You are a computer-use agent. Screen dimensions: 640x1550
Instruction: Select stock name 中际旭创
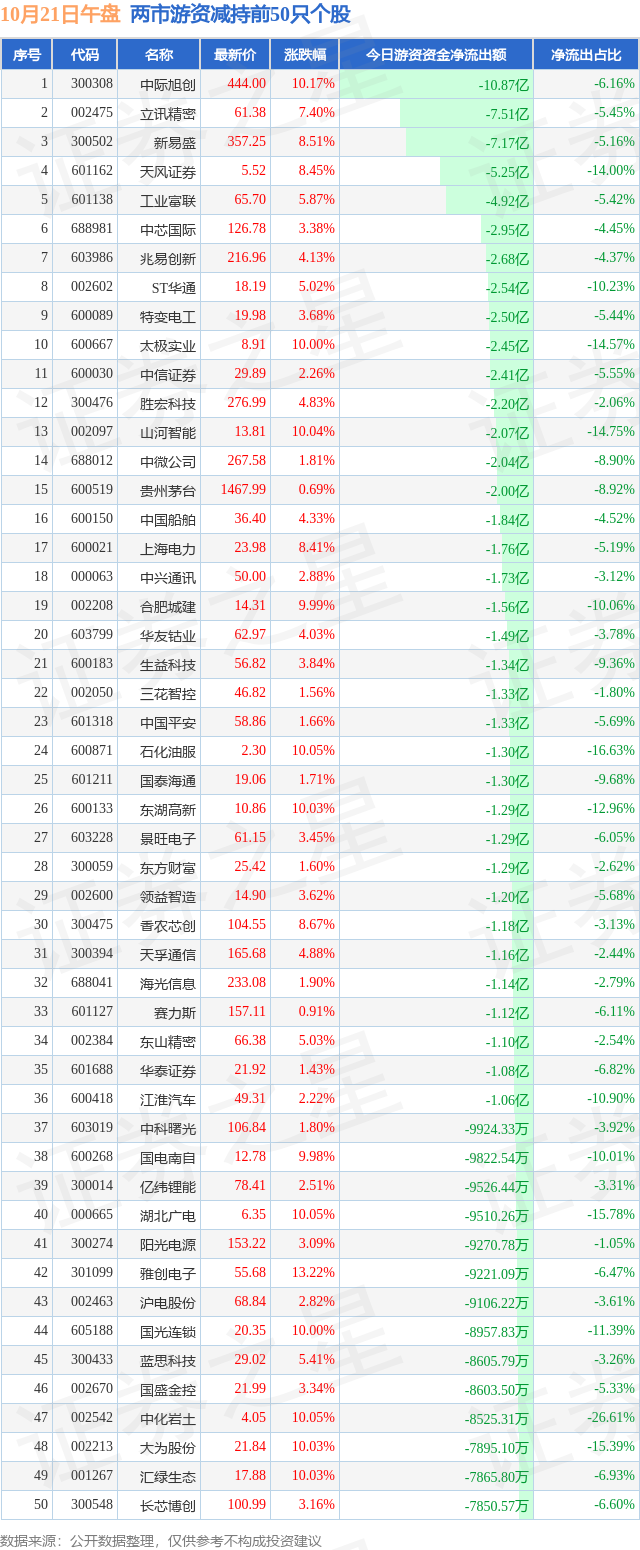coord(168,84)
